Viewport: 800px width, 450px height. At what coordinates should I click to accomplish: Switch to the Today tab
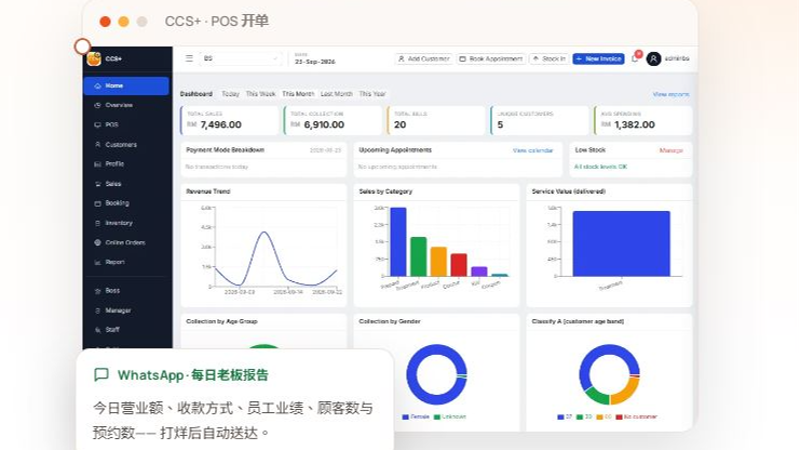tap(230, 94)
